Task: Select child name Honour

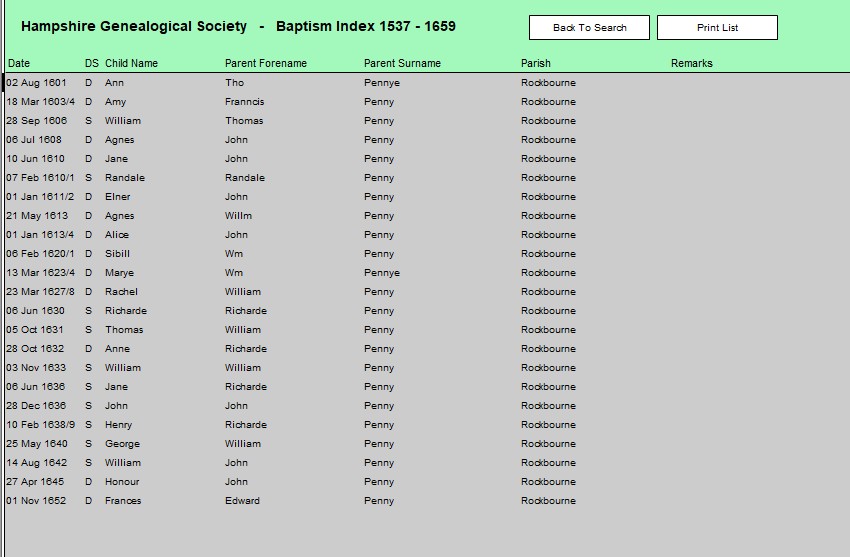Action: (x=121, y=482)
